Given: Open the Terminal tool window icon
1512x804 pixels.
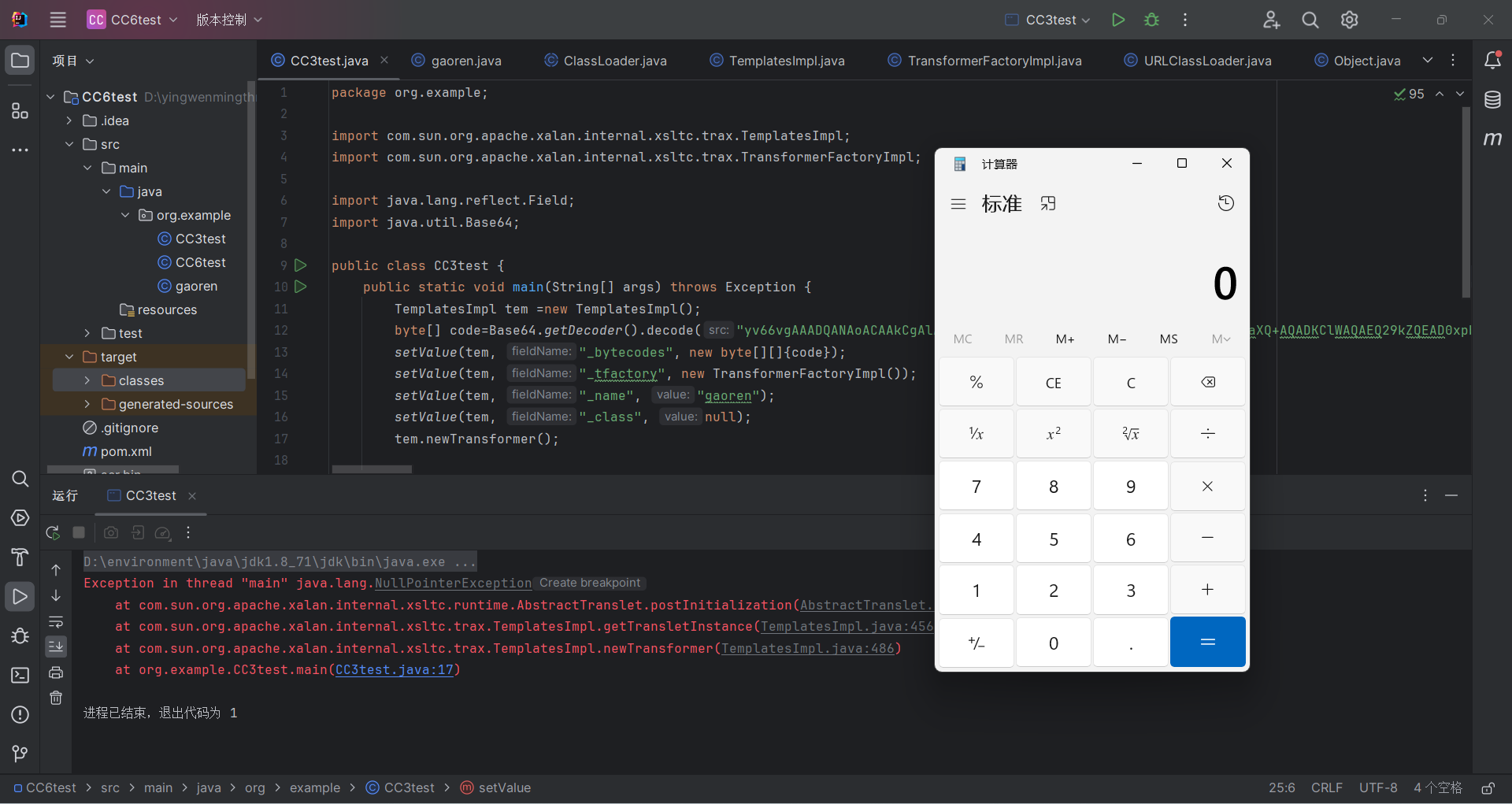Looking at the screenshot, I should [20, 675].
